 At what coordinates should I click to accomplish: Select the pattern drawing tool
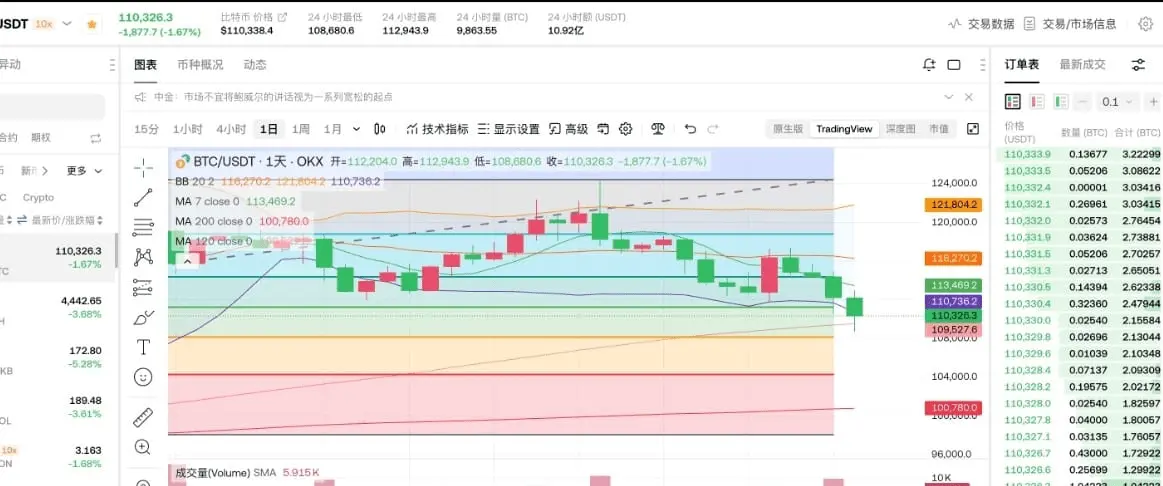point(143,257)
